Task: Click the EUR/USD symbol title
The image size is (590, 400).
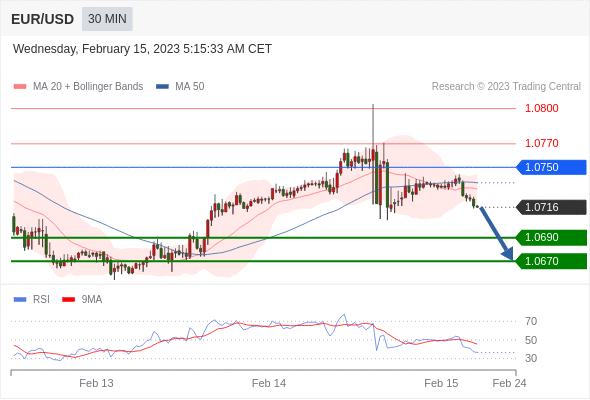Action: pyautogui.click(x=42, y=19)
